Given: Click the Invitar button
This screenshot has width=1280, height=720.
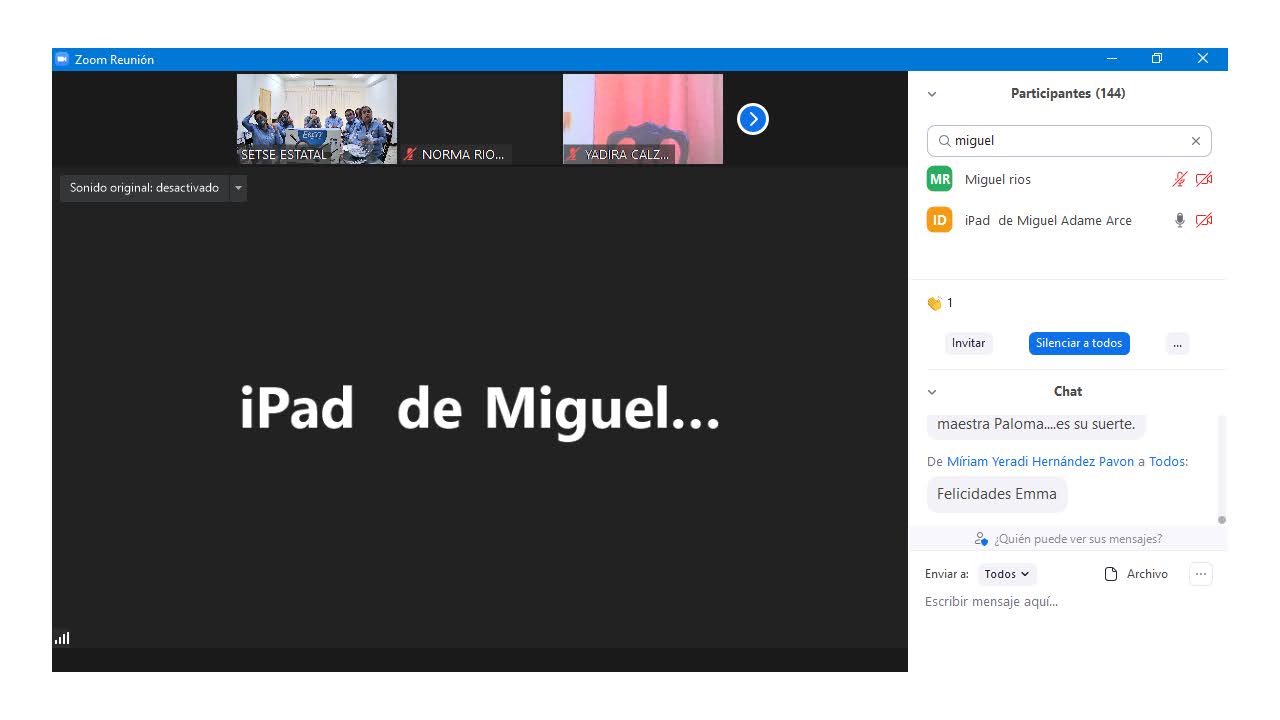Looking at the screenshot, I should [x=968, y=343].
